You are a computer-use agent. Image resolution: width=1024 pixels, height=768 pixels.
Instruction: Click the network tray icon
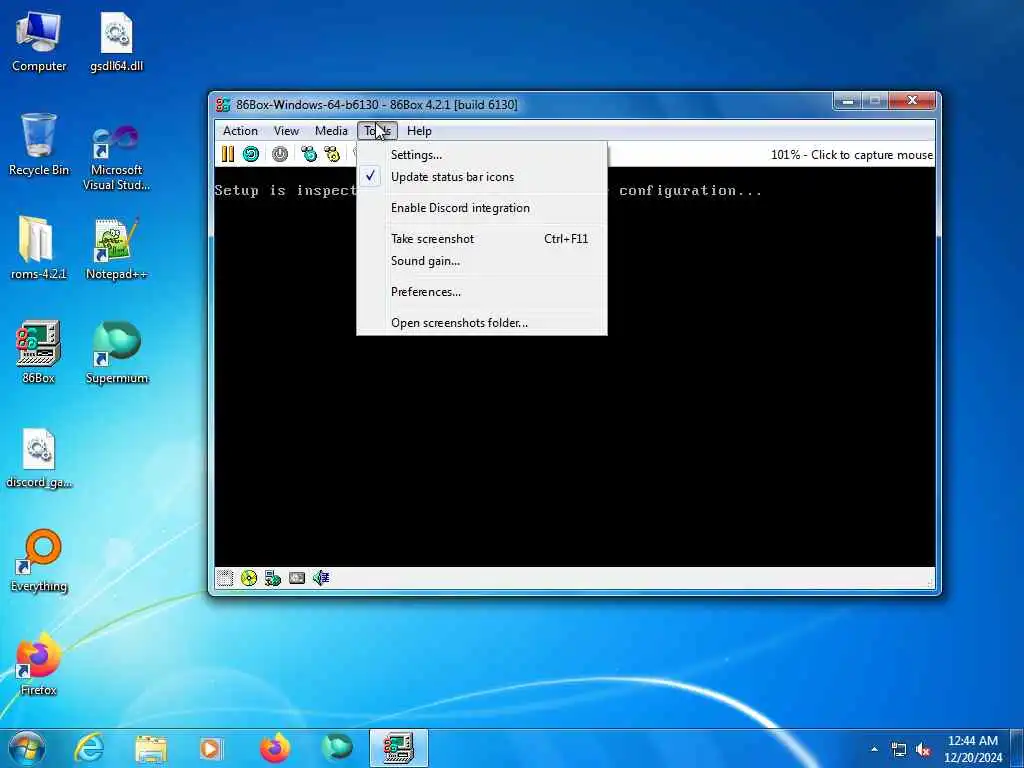(899, 750)
